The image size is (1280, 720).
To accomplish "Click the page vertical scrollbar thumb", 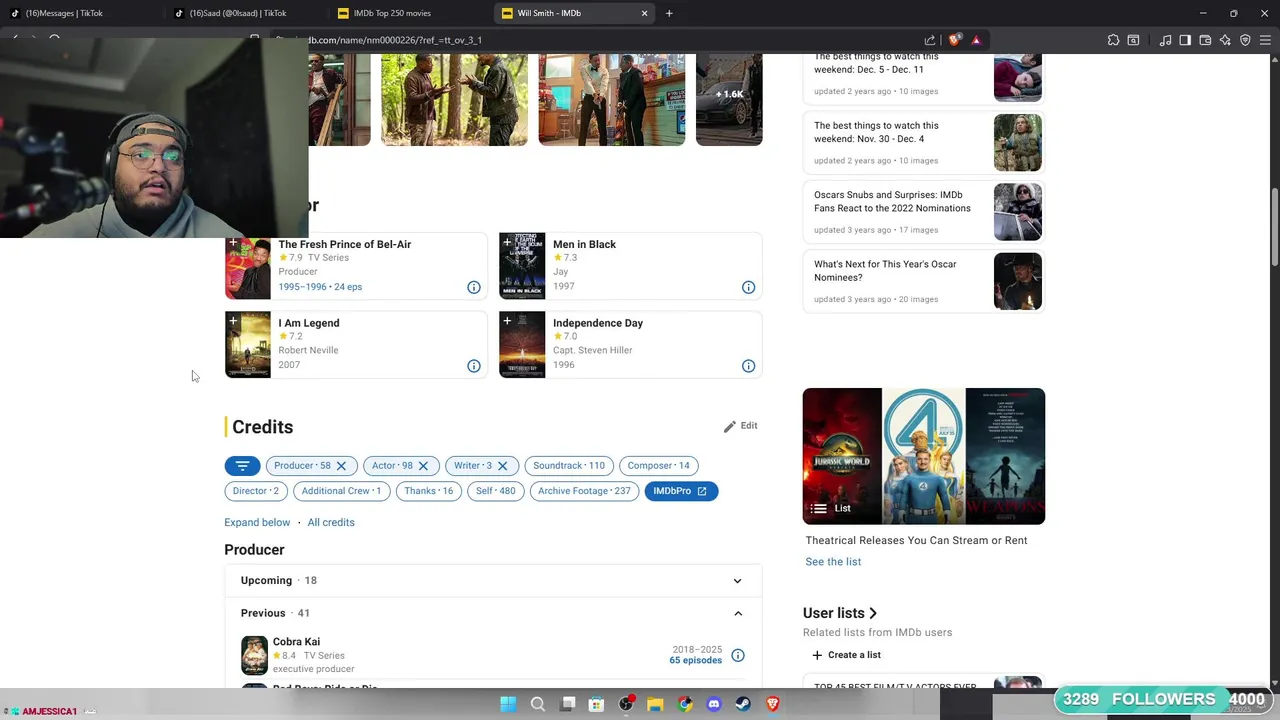I will 1274,227.
